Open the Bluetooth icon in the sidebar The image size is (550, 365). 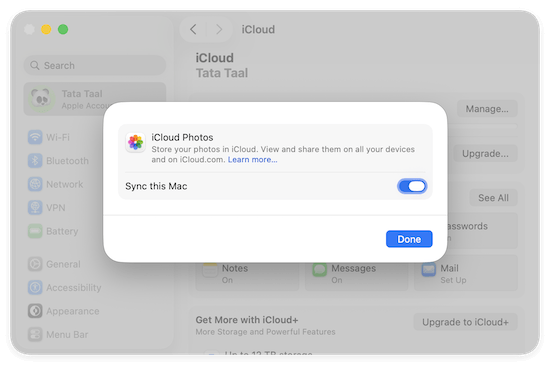[x=35, y=161]
